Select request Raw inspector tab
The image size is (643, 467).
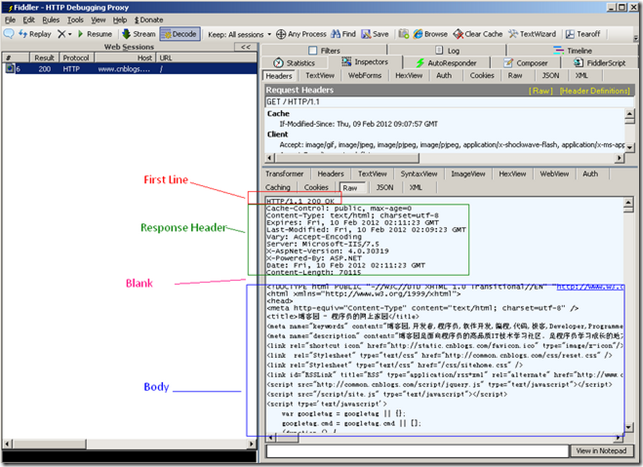[x=515, y=75]
